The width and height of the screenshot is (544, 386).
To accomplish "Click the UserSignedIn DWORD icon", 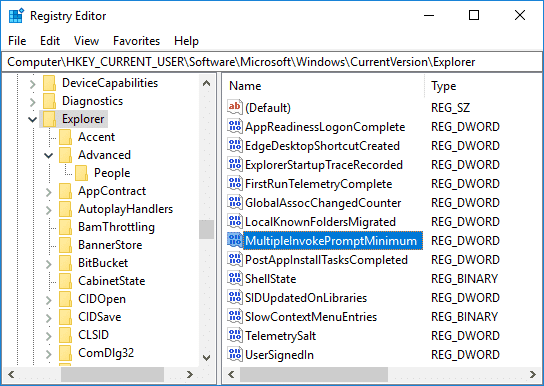I will click(x=235, y=354).
